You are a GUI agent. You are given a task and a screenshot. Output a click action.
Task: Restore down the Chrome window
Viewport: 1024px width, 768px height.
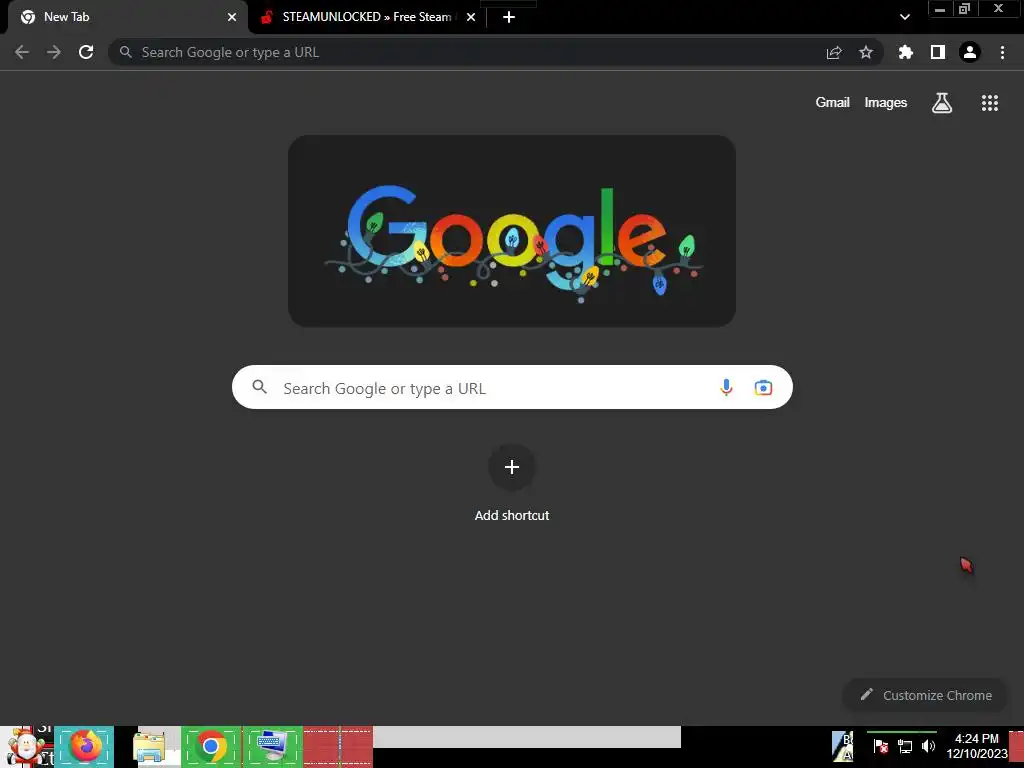coord(965,9)
